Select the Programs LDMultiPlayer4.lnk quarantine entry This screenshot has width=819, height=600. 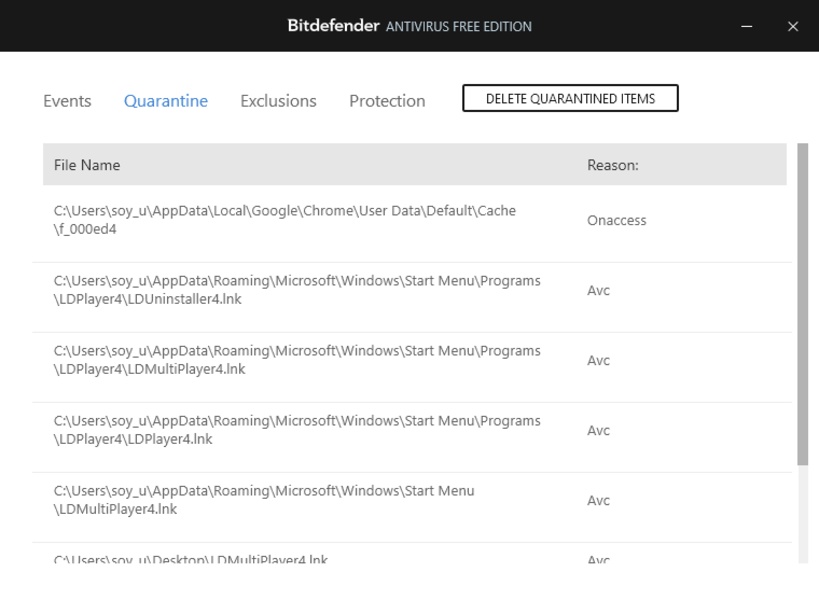(x=297, y=360)
